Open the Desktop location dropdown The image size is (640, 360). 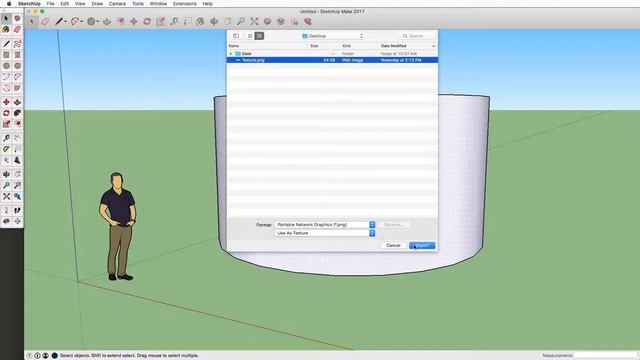point(332,36)
